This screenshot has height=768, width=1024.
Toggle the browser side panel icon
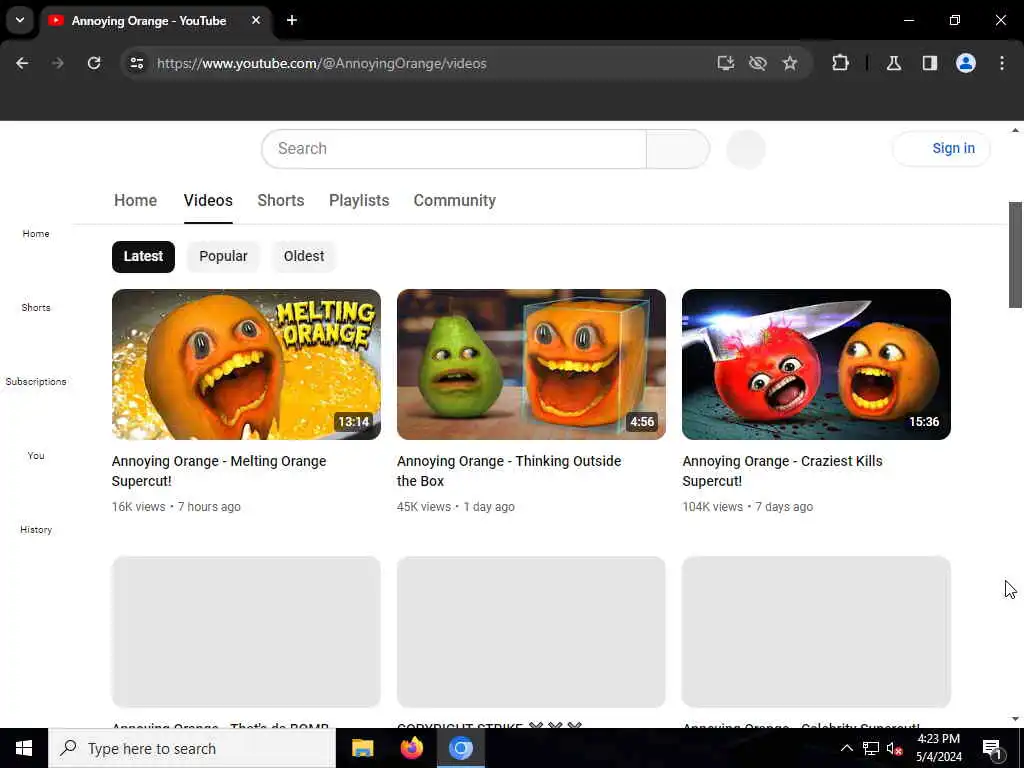pos(930,63)
